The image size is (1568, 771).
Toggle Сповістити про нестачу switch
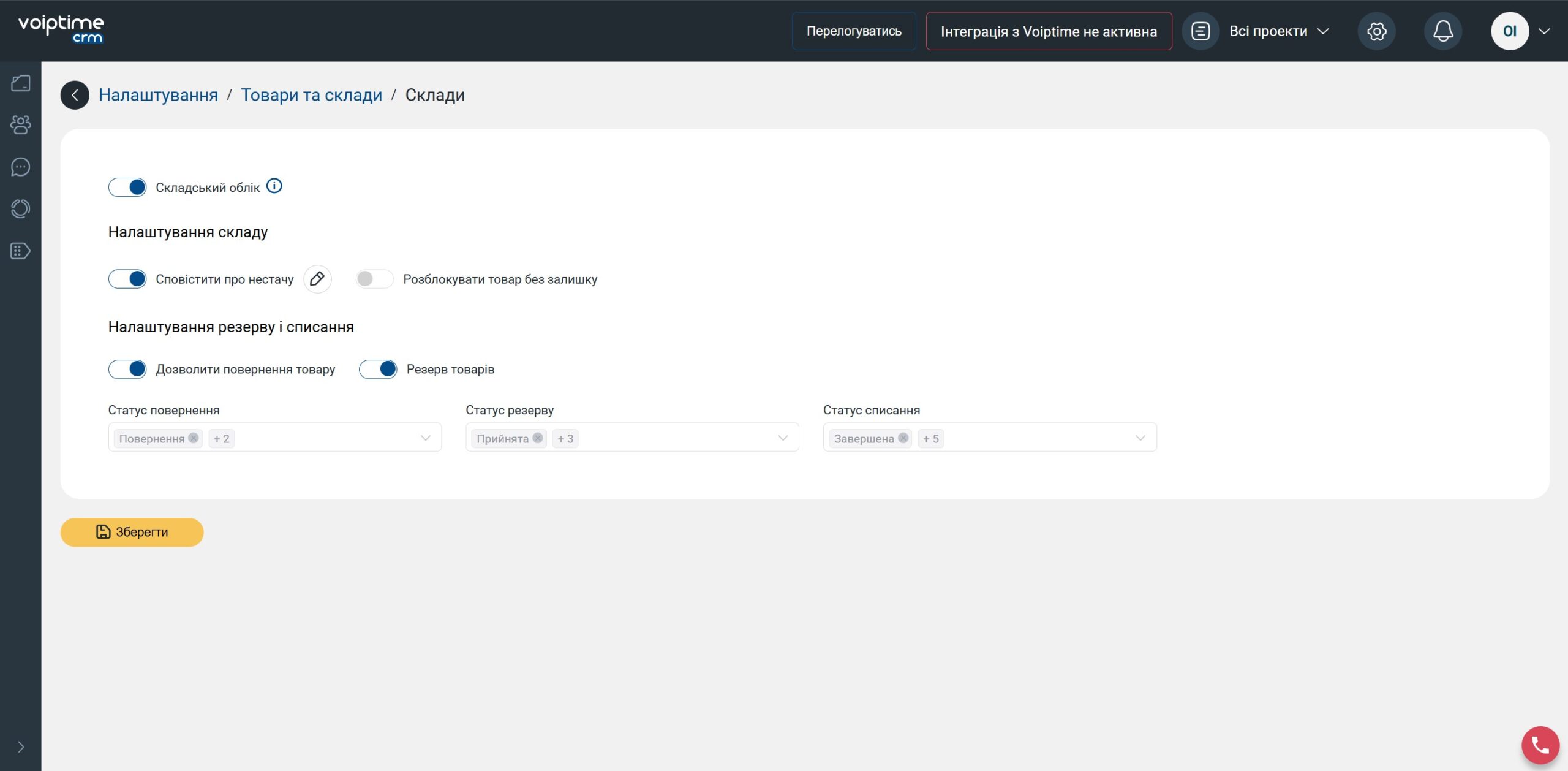click(127, 279)
